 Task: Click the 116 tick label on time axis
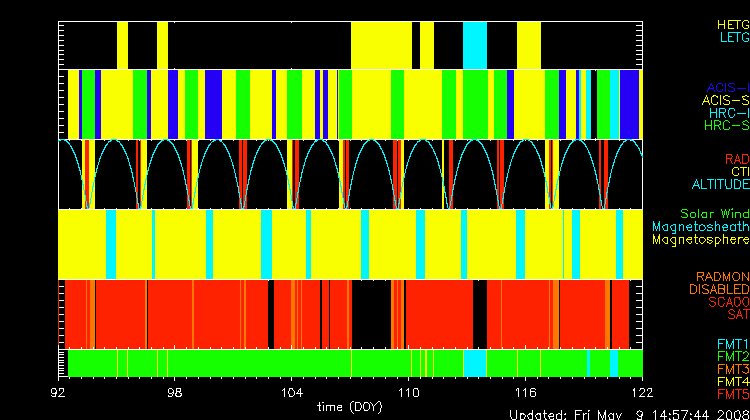click(x=525, y=394)
